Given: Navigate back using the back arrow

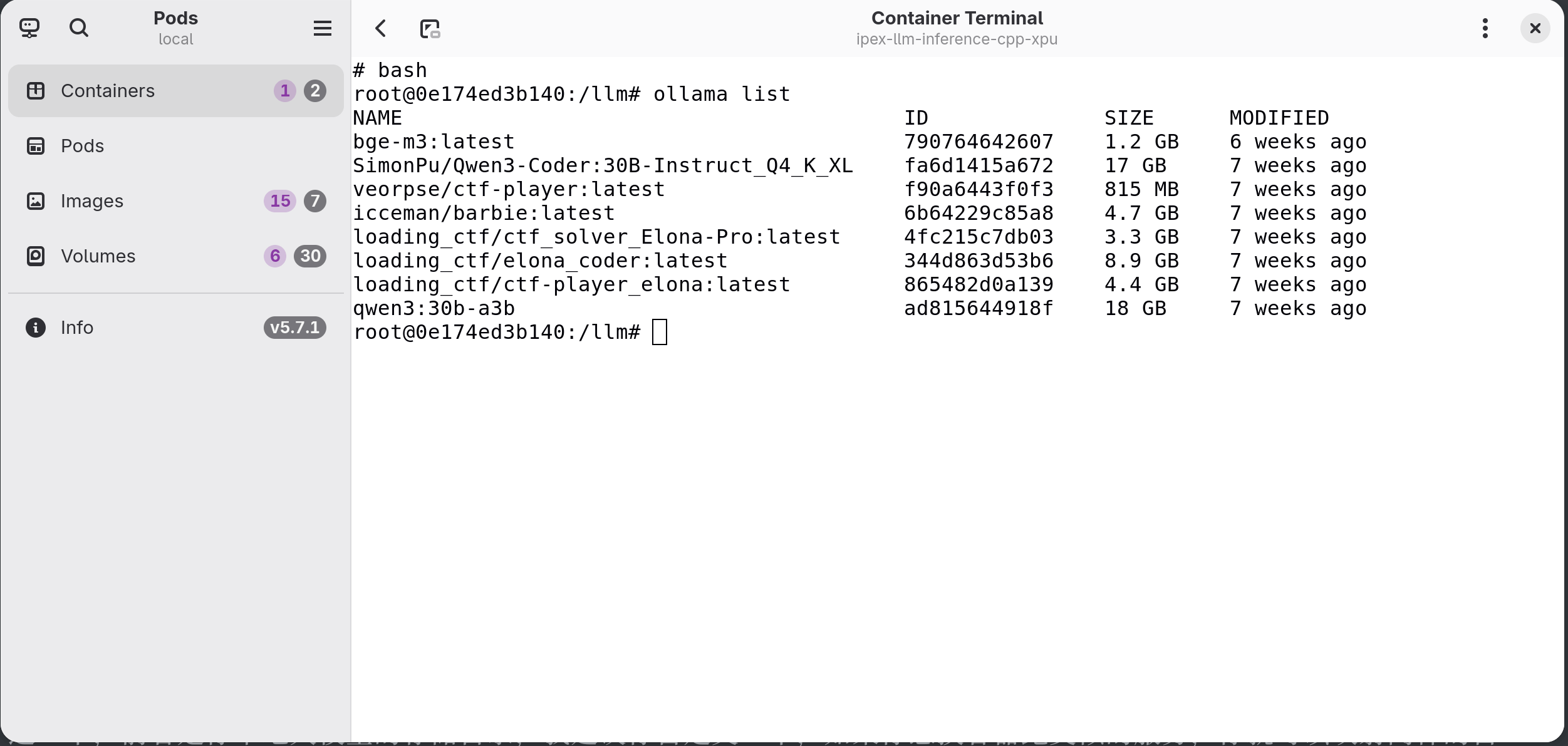Looking at the screenshot, I should (380, 28).
